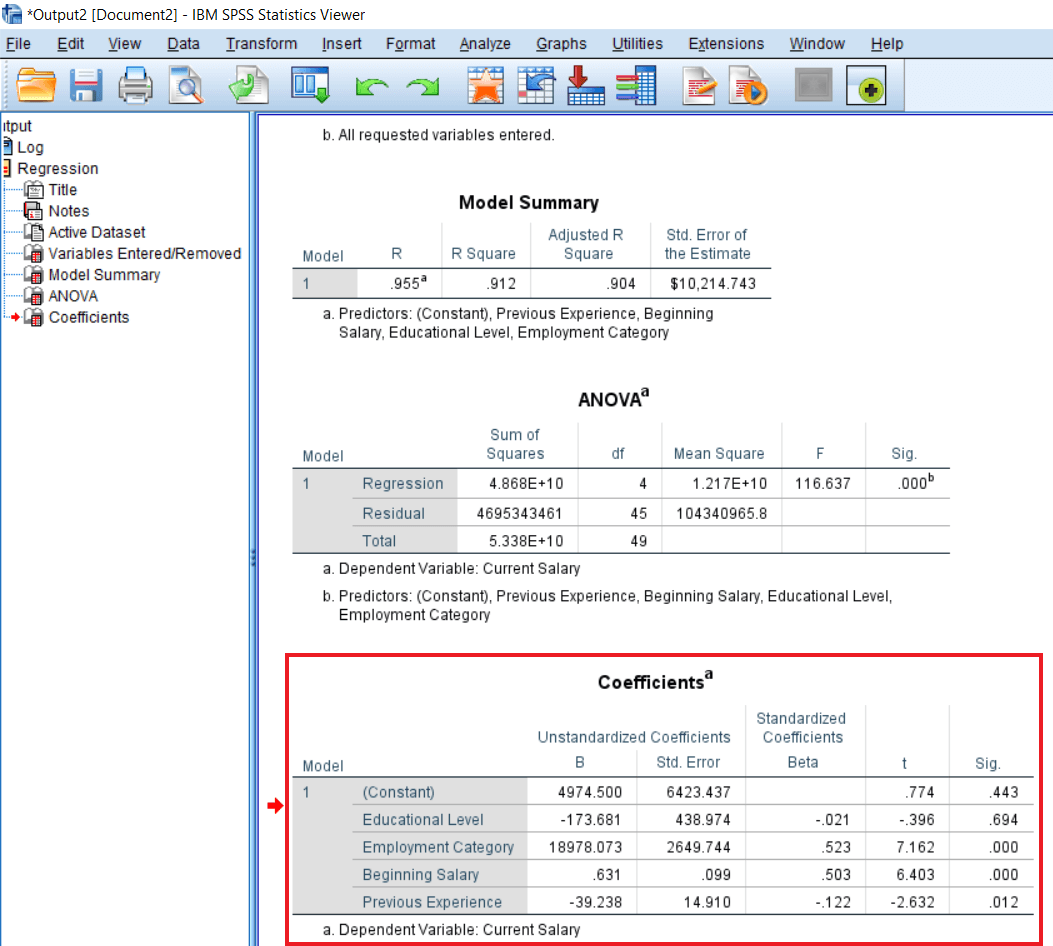The width and height of the screenshot is (1053, 946).
Task: Open the Edit menu
Action: point(71,44)
